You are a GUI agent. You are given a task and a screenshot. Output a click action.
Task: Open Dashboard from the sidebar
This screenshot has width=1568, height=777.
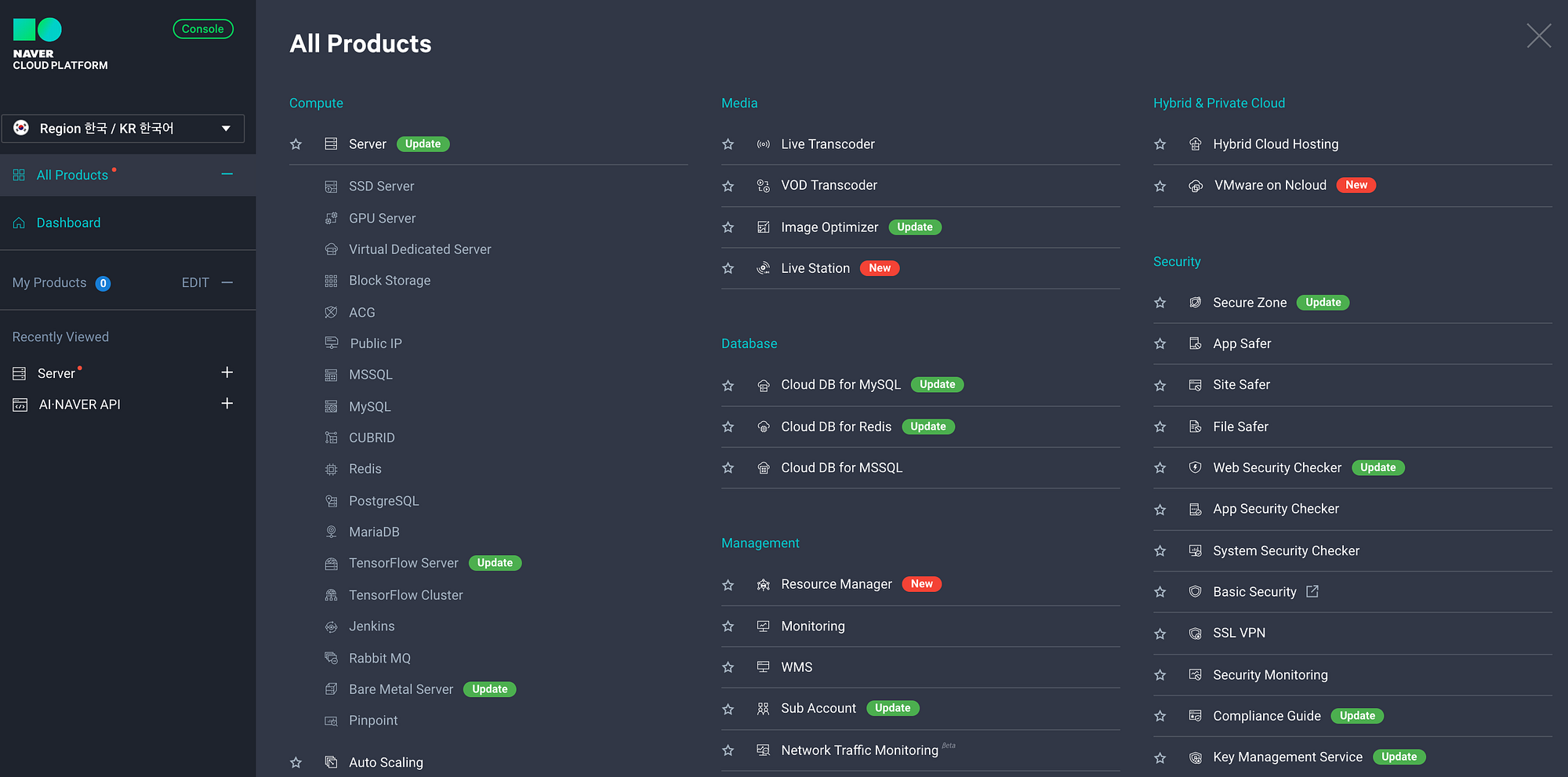click(x=68, y=223)
